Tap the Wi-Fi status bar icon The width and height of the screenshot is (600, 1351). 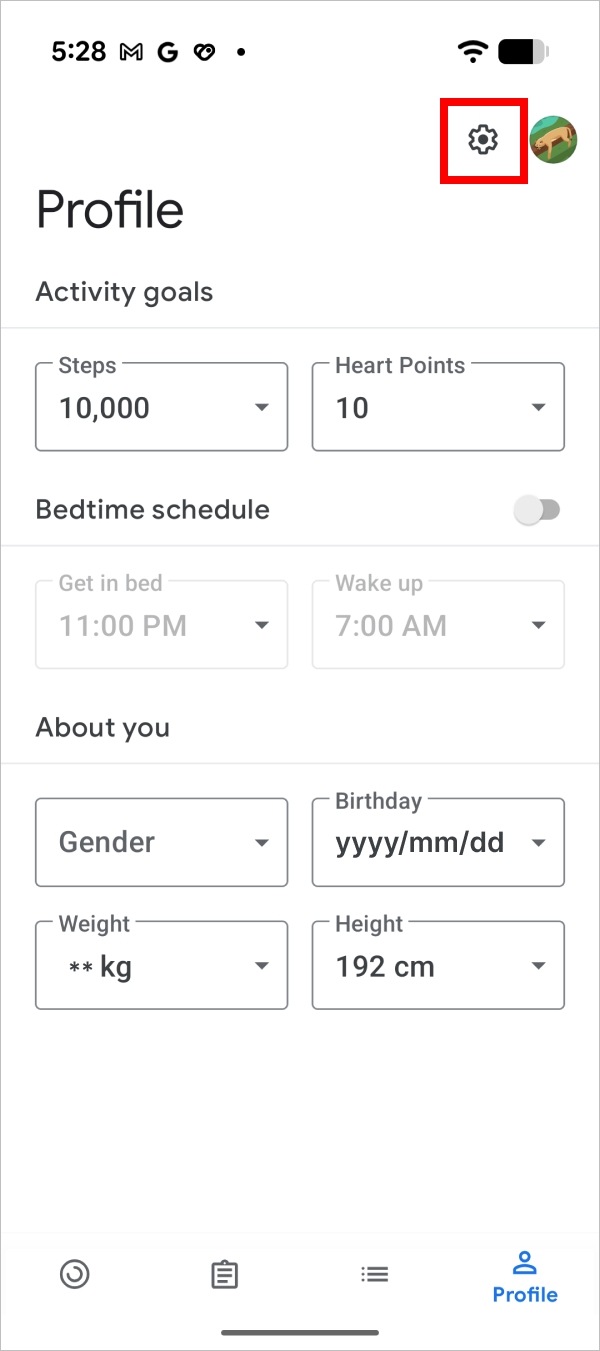click(472, 52)
